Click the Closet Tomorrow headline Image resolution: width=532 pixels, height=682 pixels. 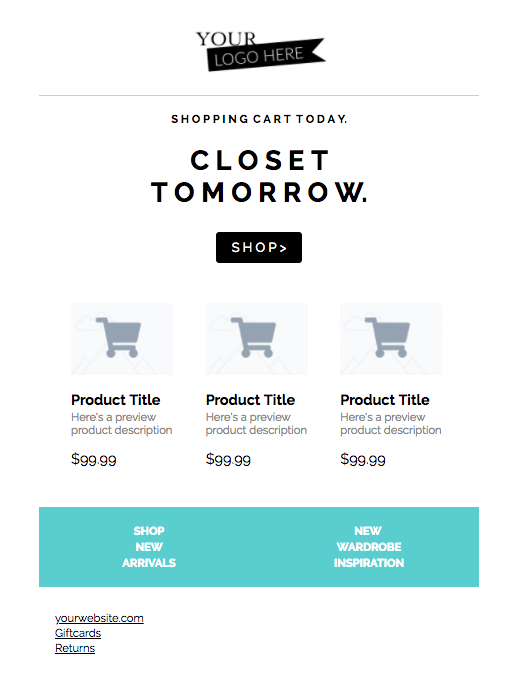click(x=259, y=176)
